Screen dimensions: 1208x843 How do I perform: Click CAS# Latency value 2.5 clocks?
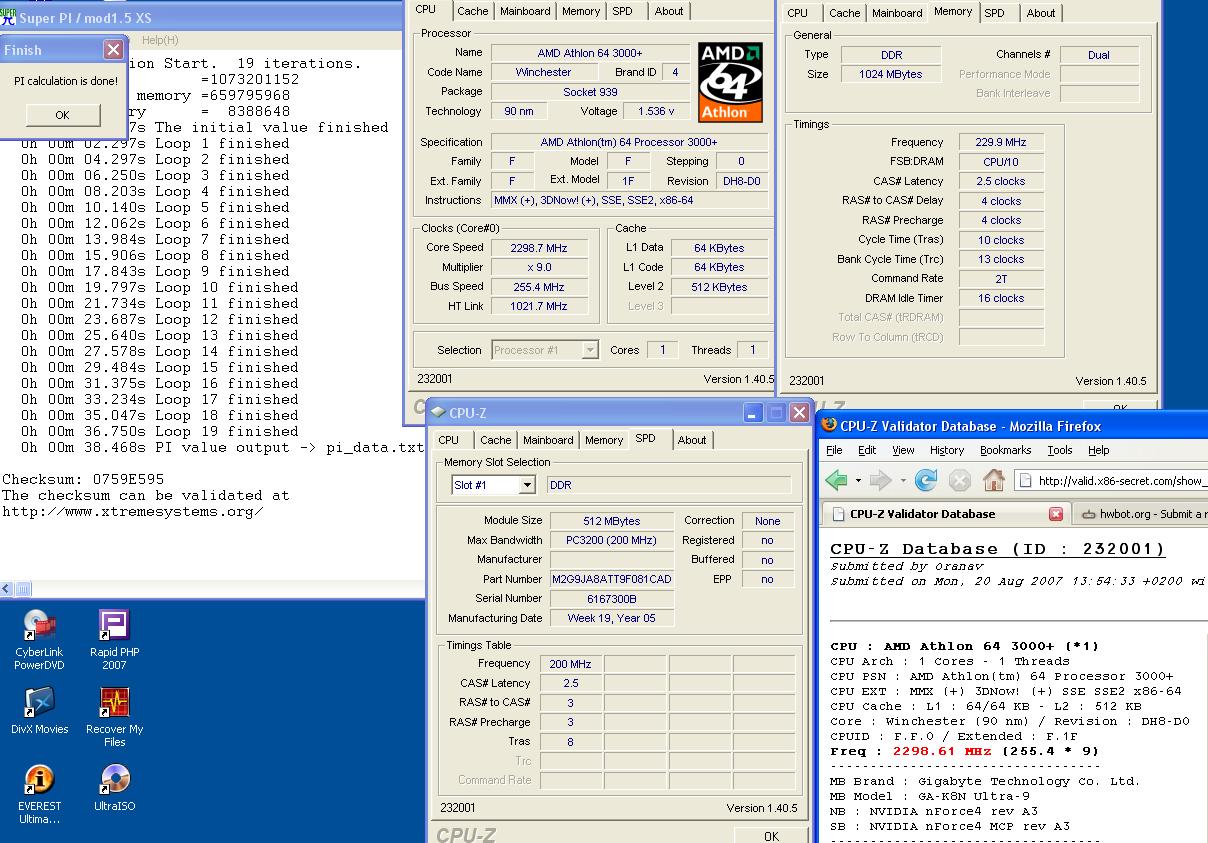pyautogui.click(x=1002, y=181)
